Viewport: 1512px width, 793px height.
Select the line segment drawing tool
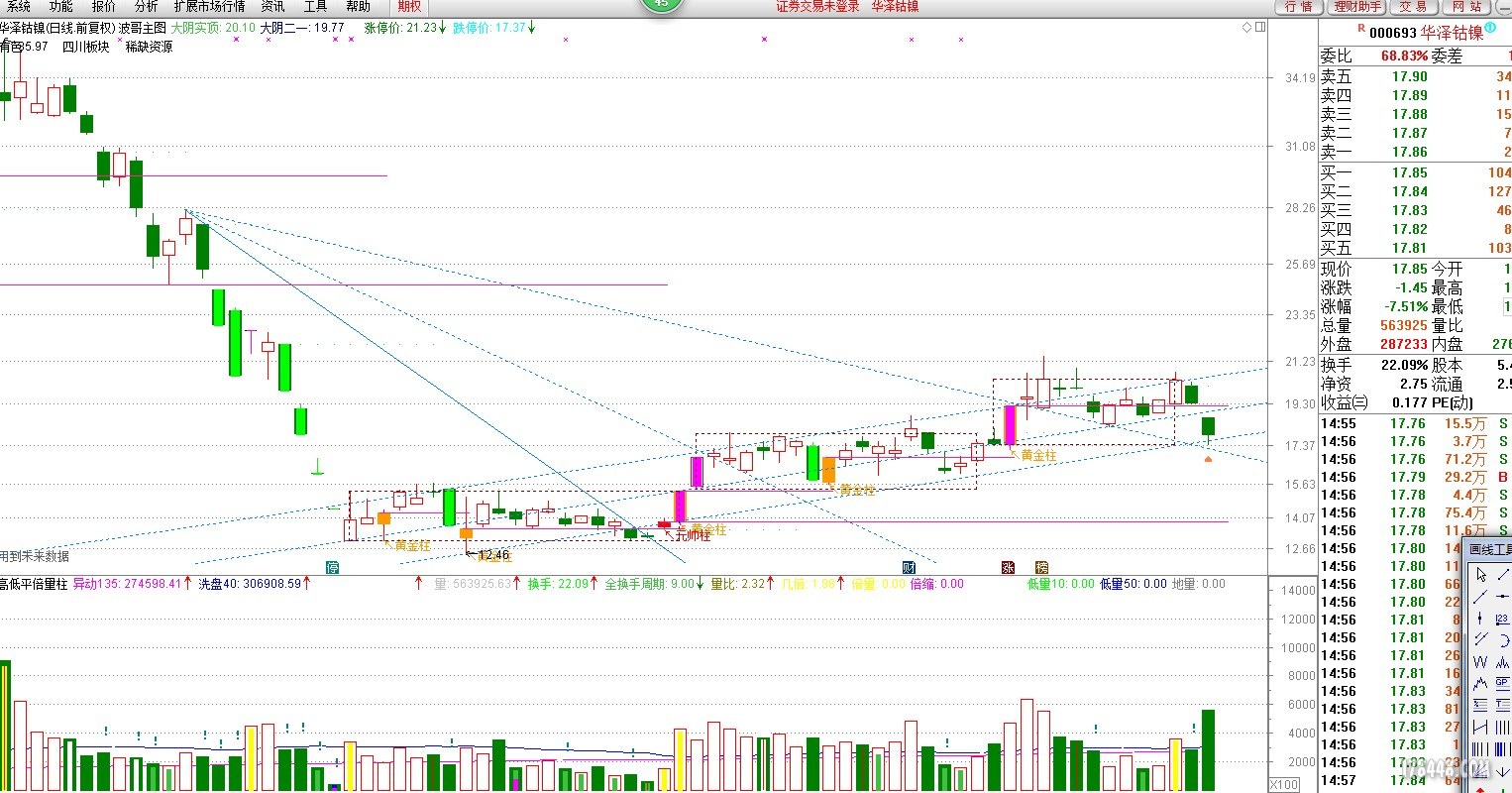tap(1502, 575)
